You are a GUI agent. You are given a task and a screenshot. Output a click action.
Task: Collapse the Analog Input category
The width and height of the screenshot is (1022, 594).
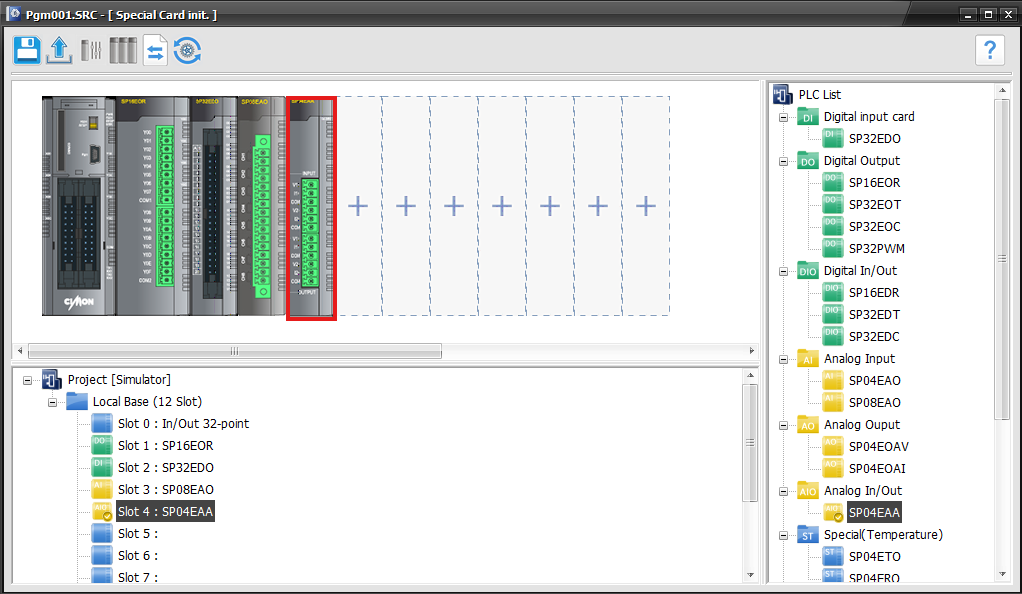(x=783, y=359)
